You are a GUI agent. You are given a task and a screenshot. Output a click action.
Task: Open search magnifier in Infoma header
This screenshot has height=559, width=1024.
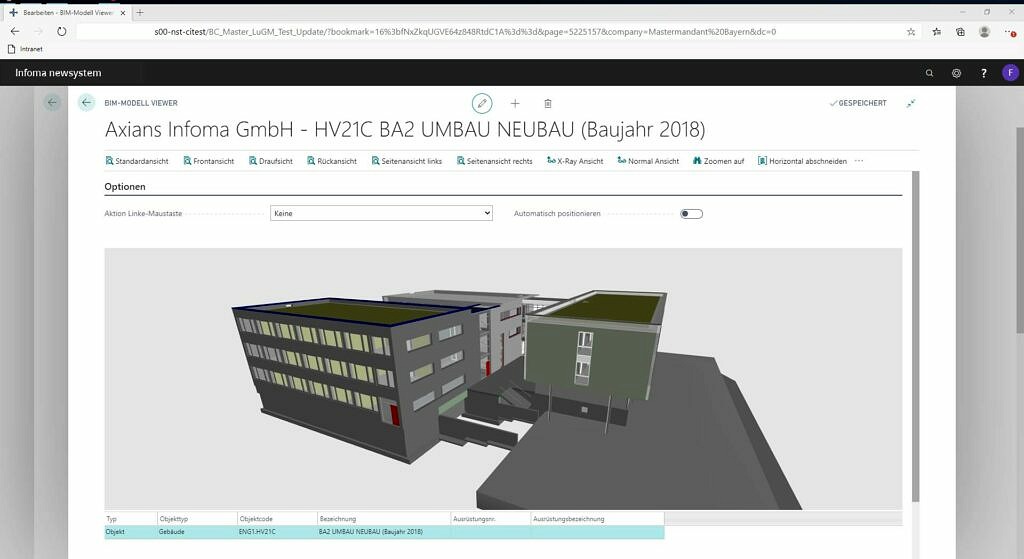(929, 73)
